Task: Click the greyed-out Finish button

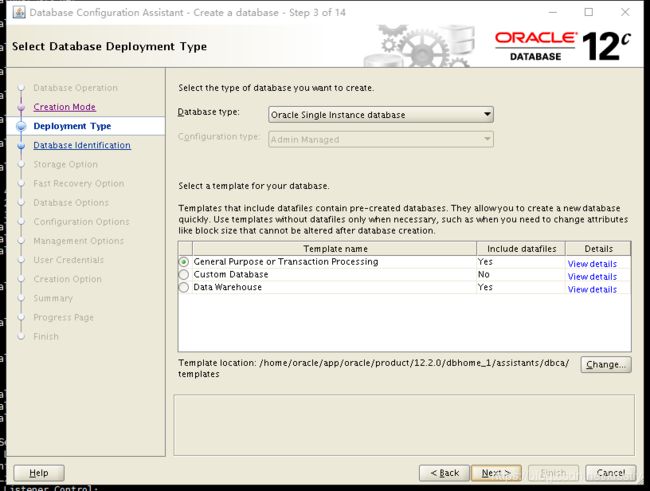Action: click(x=553, y=473)
